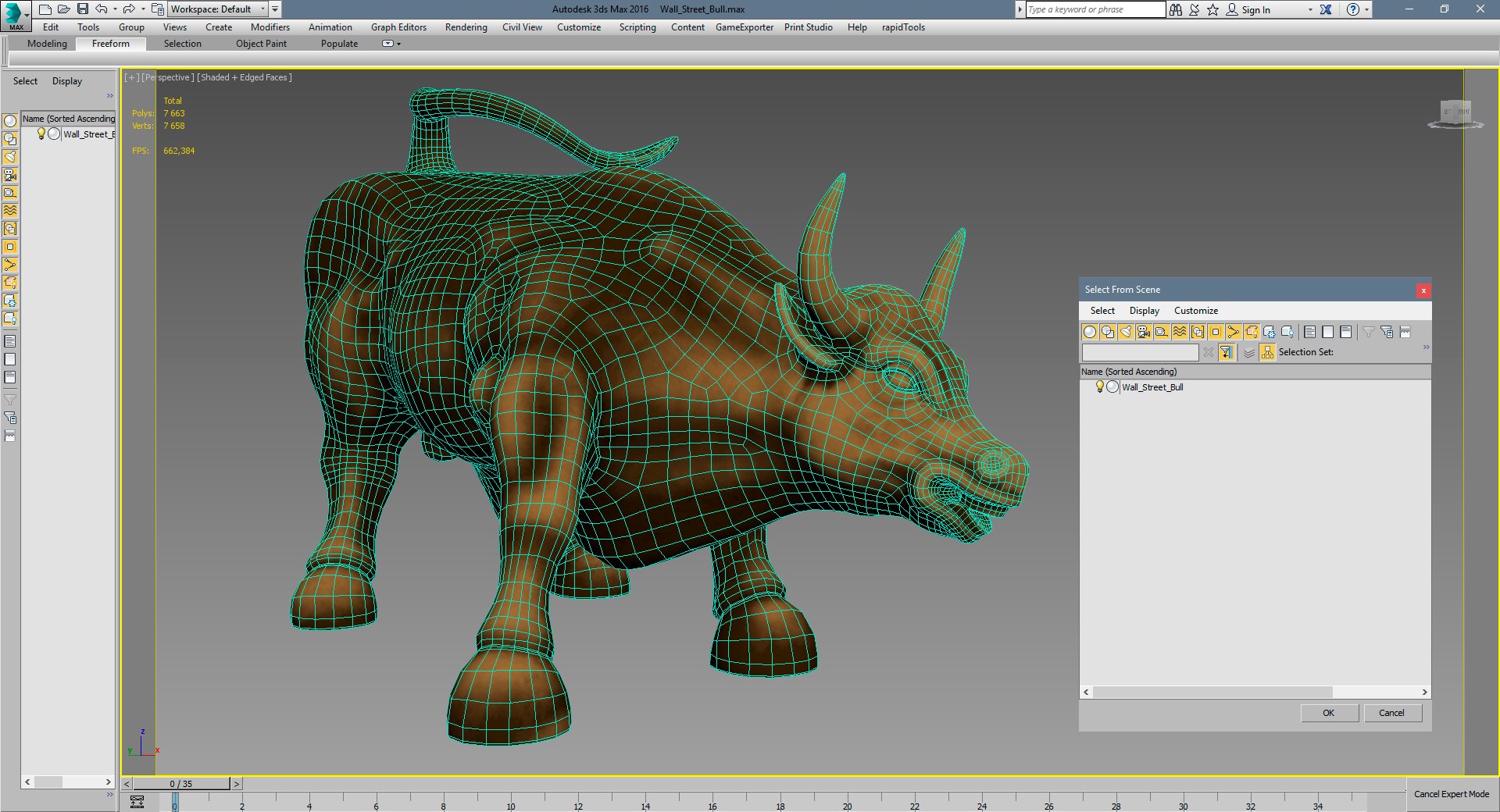1500x812 pixels.
Task: Toggle Wall_Street_Bull lightbulb in left Scene Explorer
Action: click(x=41, y=134)
